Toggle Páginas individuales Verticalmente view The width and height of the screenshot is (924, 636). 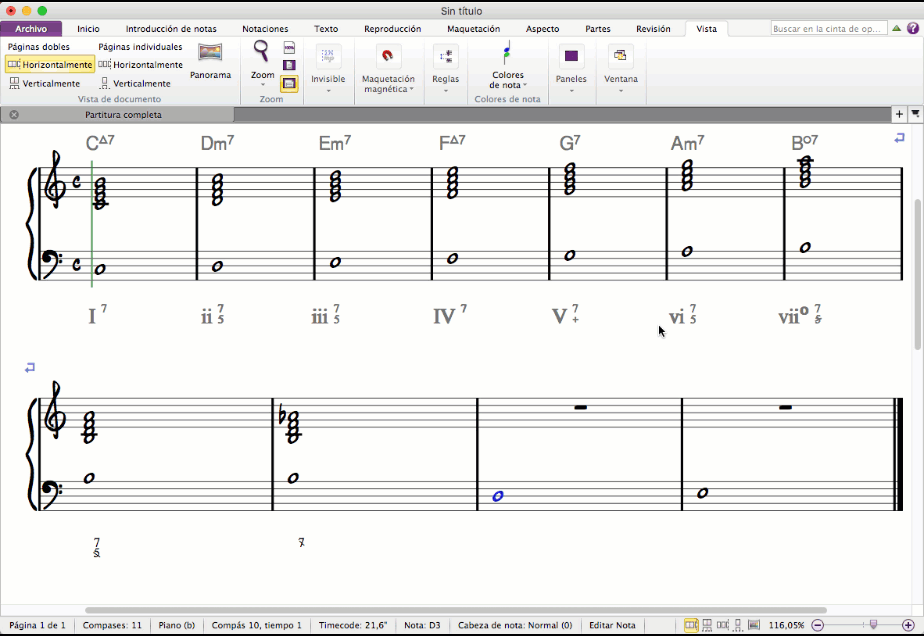tap(135, 83)
